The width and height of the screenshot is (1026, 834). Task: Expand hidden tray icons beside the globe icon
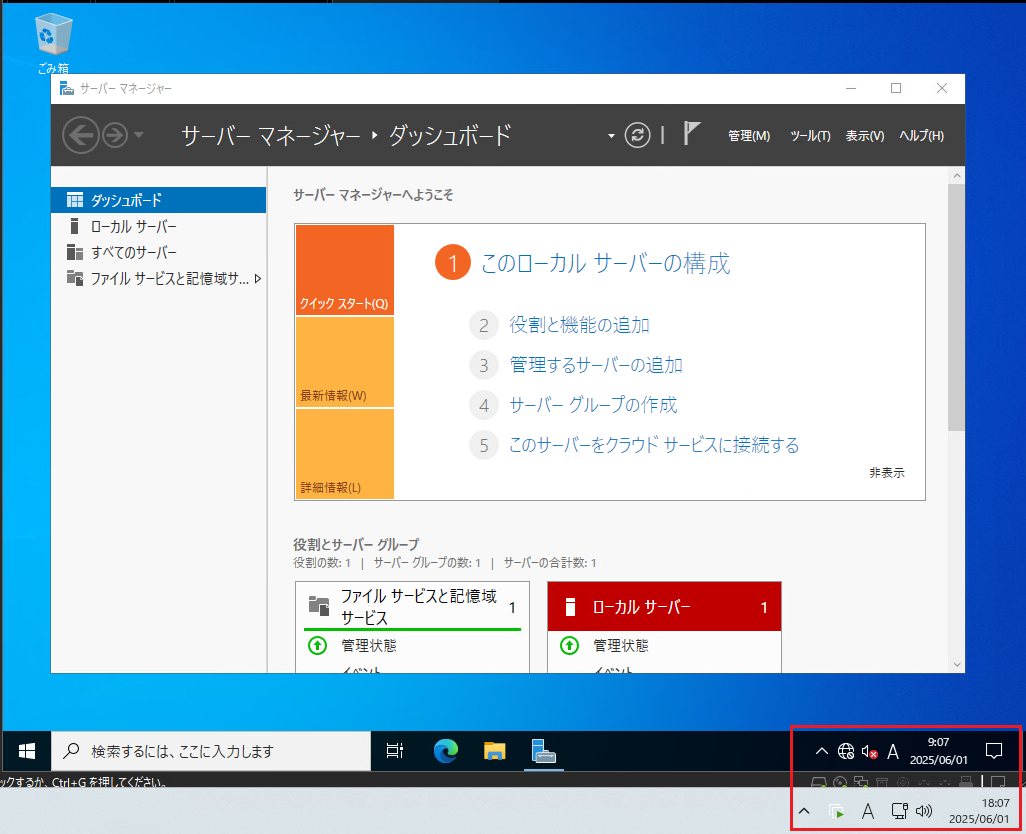[822, 751]
